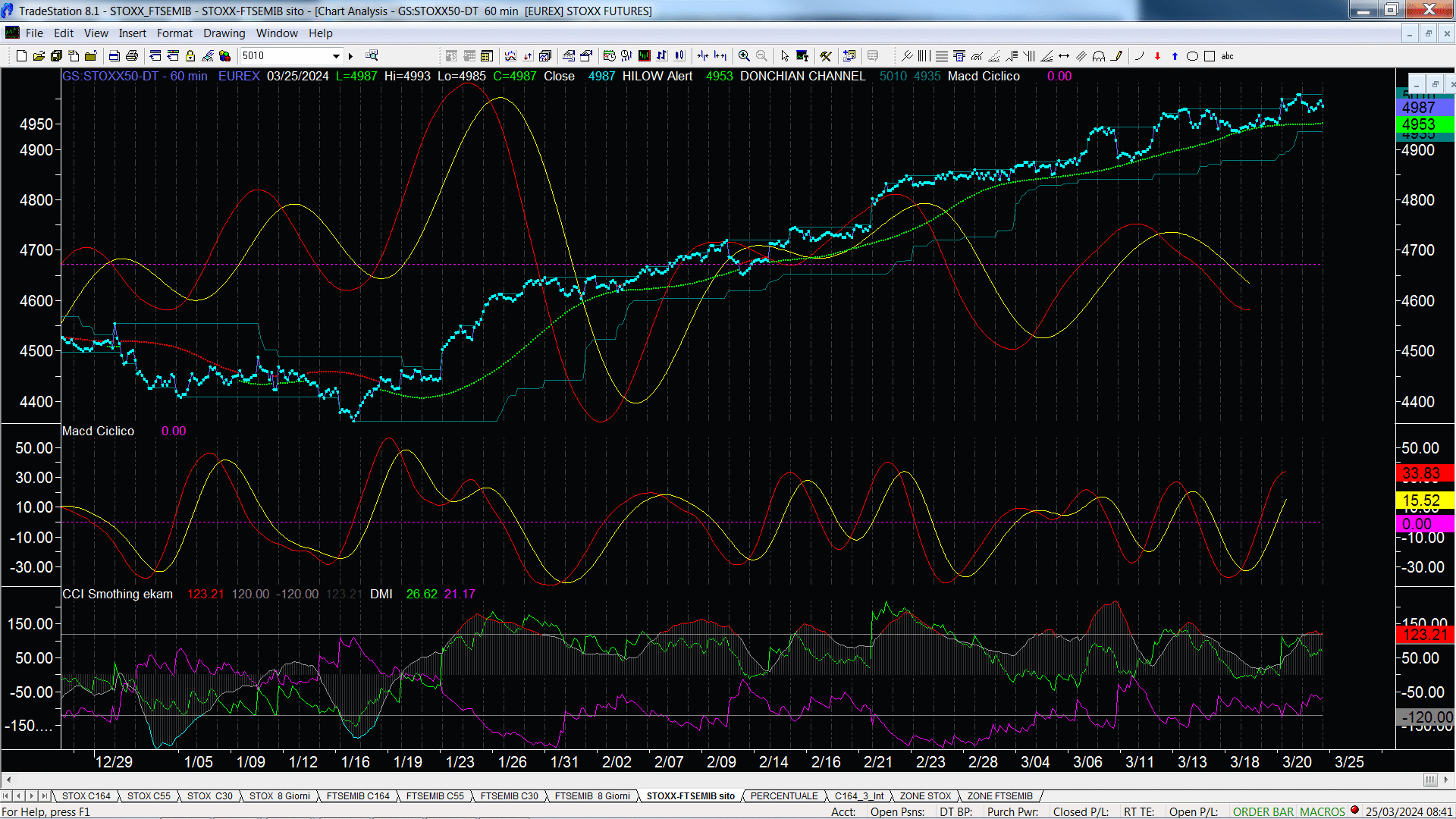Screen dimensions: 1456x819
Task: Switch to the FTSEMIB C164 tab
Action: [x=358, y=796]
